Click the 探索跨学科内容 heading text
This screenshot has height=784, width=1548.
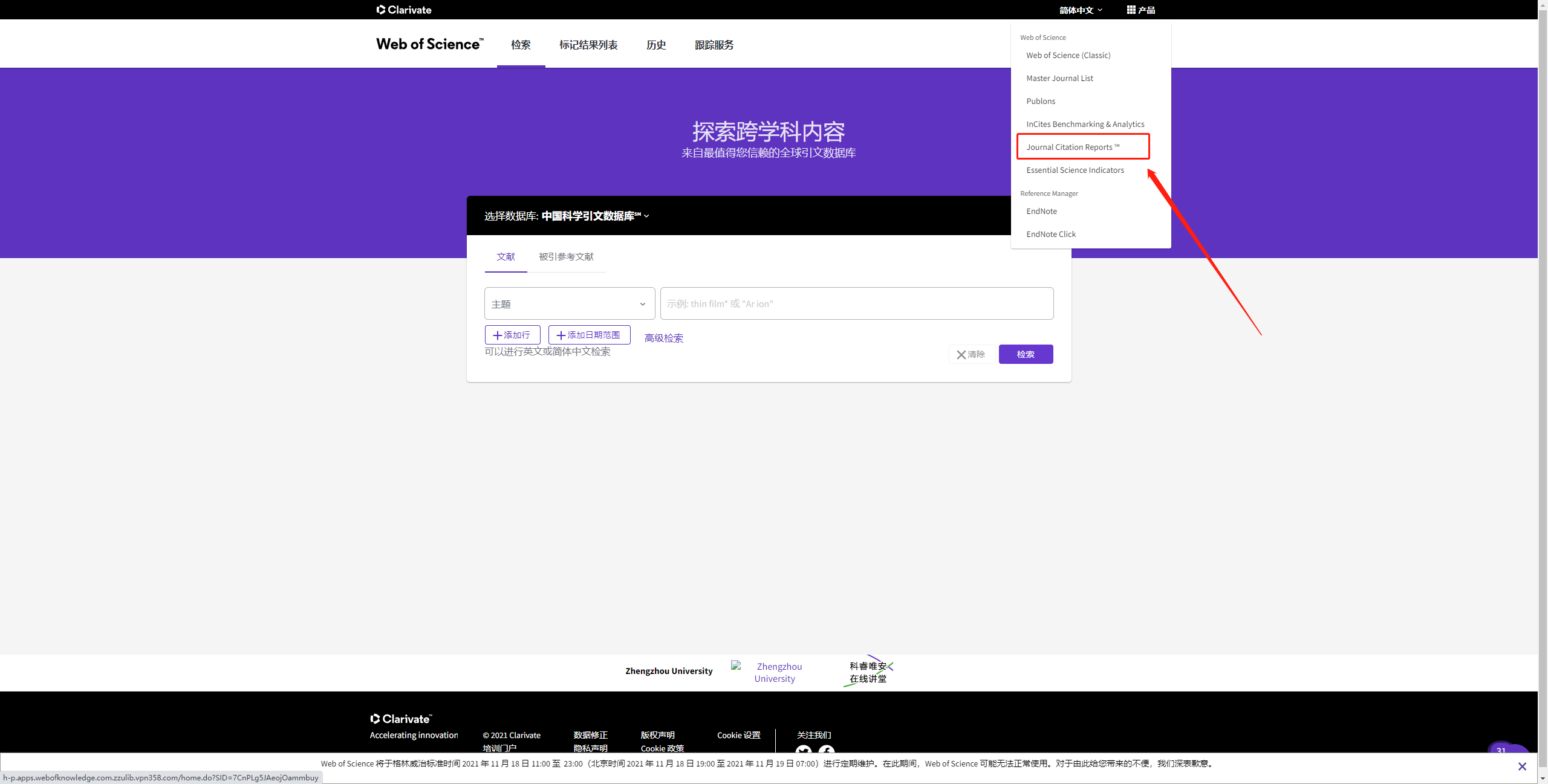point(768,131)
